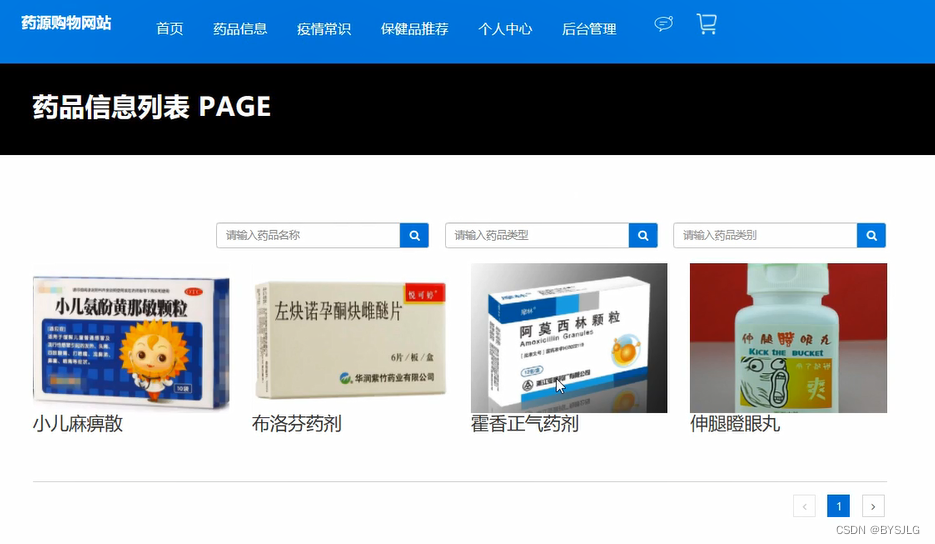Click the 药品信息列表 PAGE heading
This screenshot has height=544, width=935.
point(151,107)
